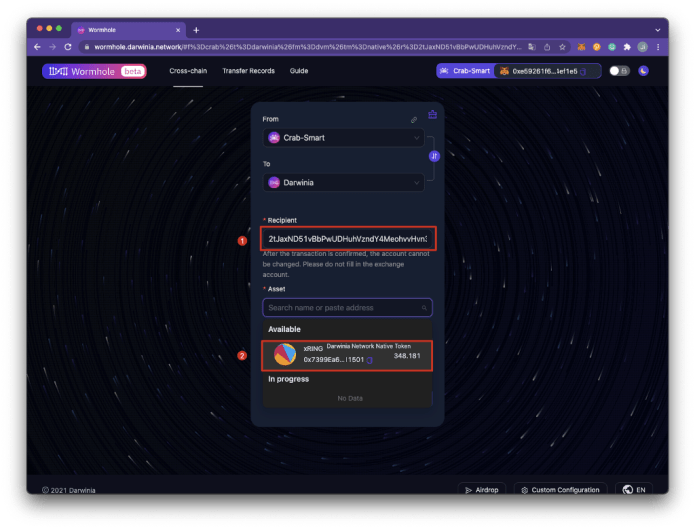Image resolution: width=695 pixels, height=529 pixels.
Task: Open the Transfer Records tab
Action: (x=248, y=71)
